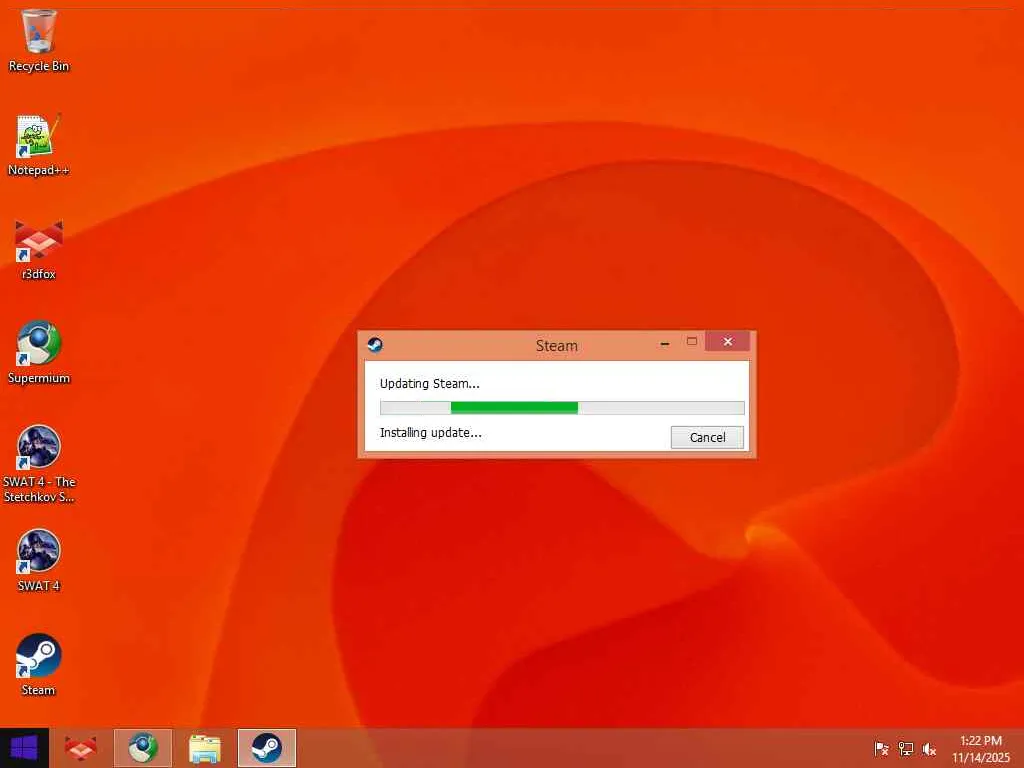Switch to Supermium in the taskbar
Image resolution: width=1024 pixels, height=768 pixels.
[x=143, y=748]
